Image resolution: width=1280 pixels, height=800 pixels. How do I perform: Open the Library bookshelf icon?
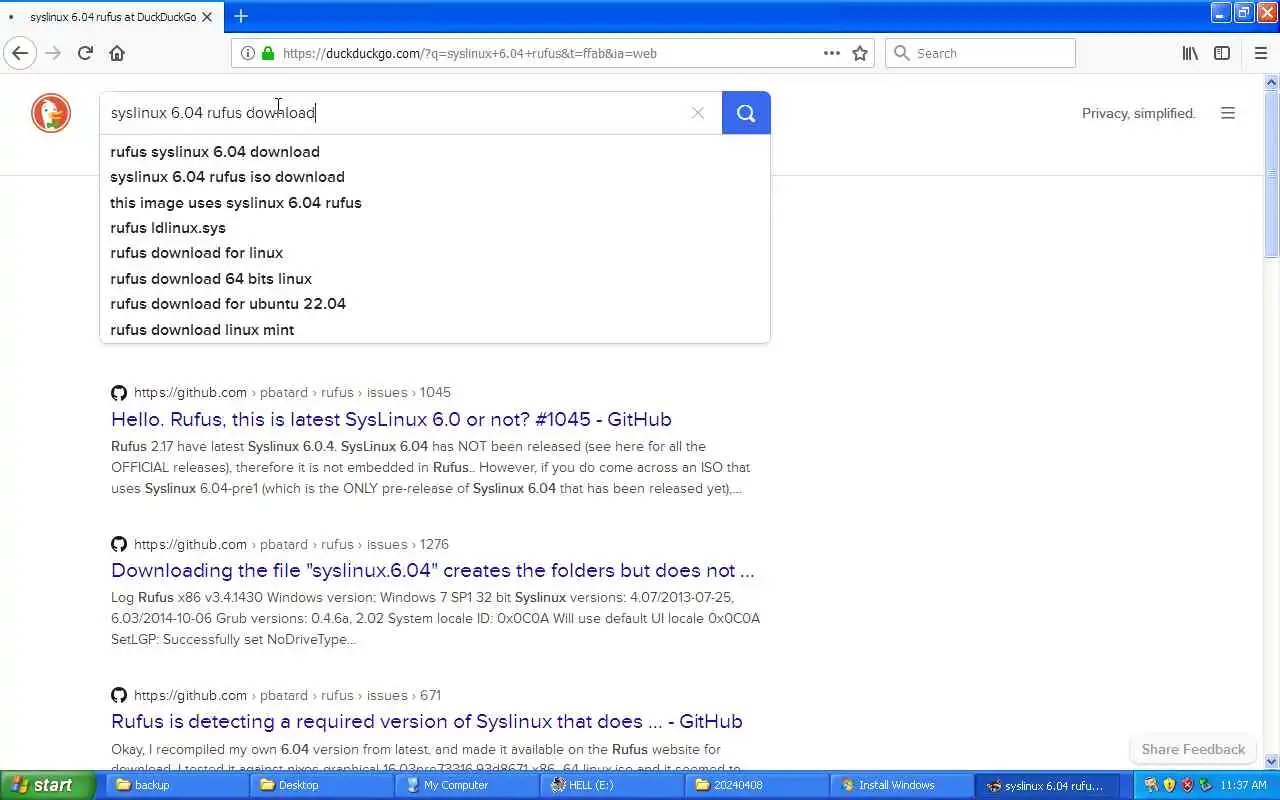tap(1190, 53)
